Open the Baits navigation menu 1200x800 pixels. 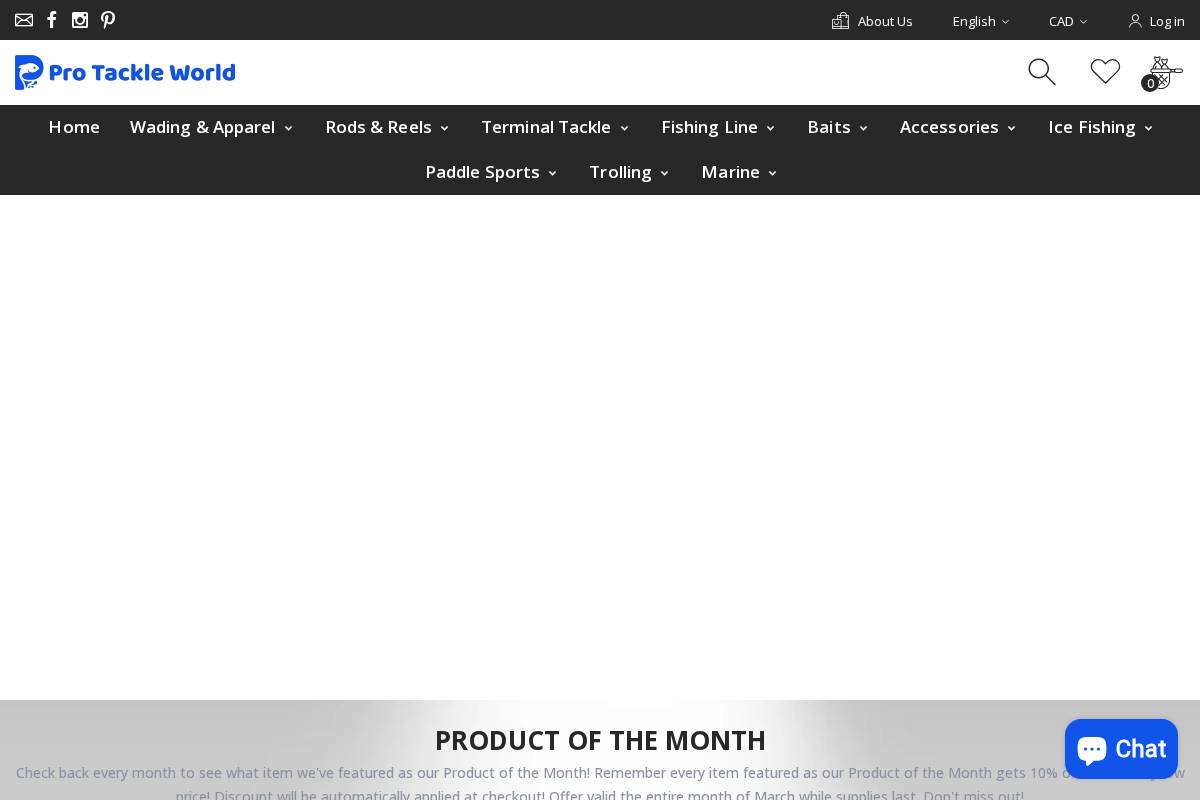(829, 127)
